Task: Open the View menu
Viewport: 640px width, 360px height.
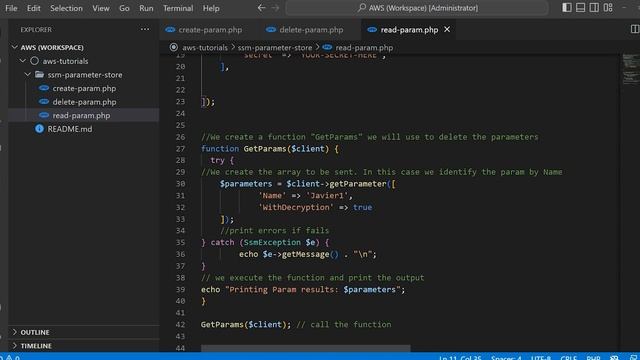Action: point(100,8)
